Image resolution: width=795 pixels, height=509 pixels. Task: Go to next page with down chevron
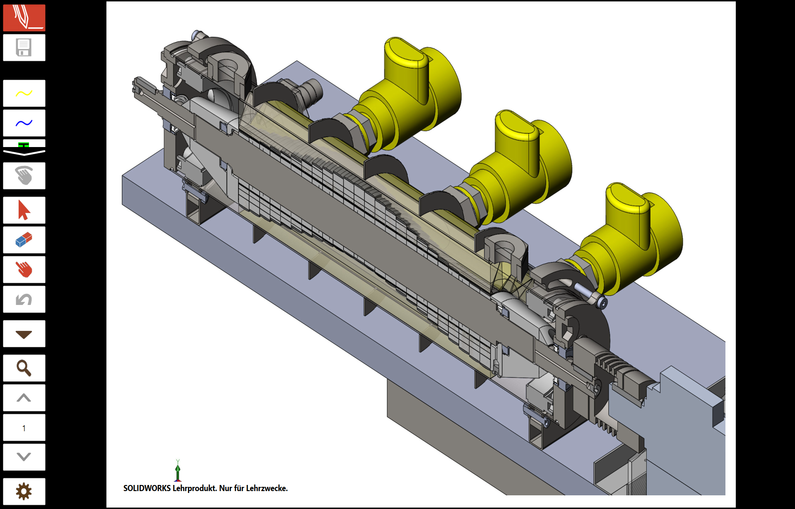[24, 457]
